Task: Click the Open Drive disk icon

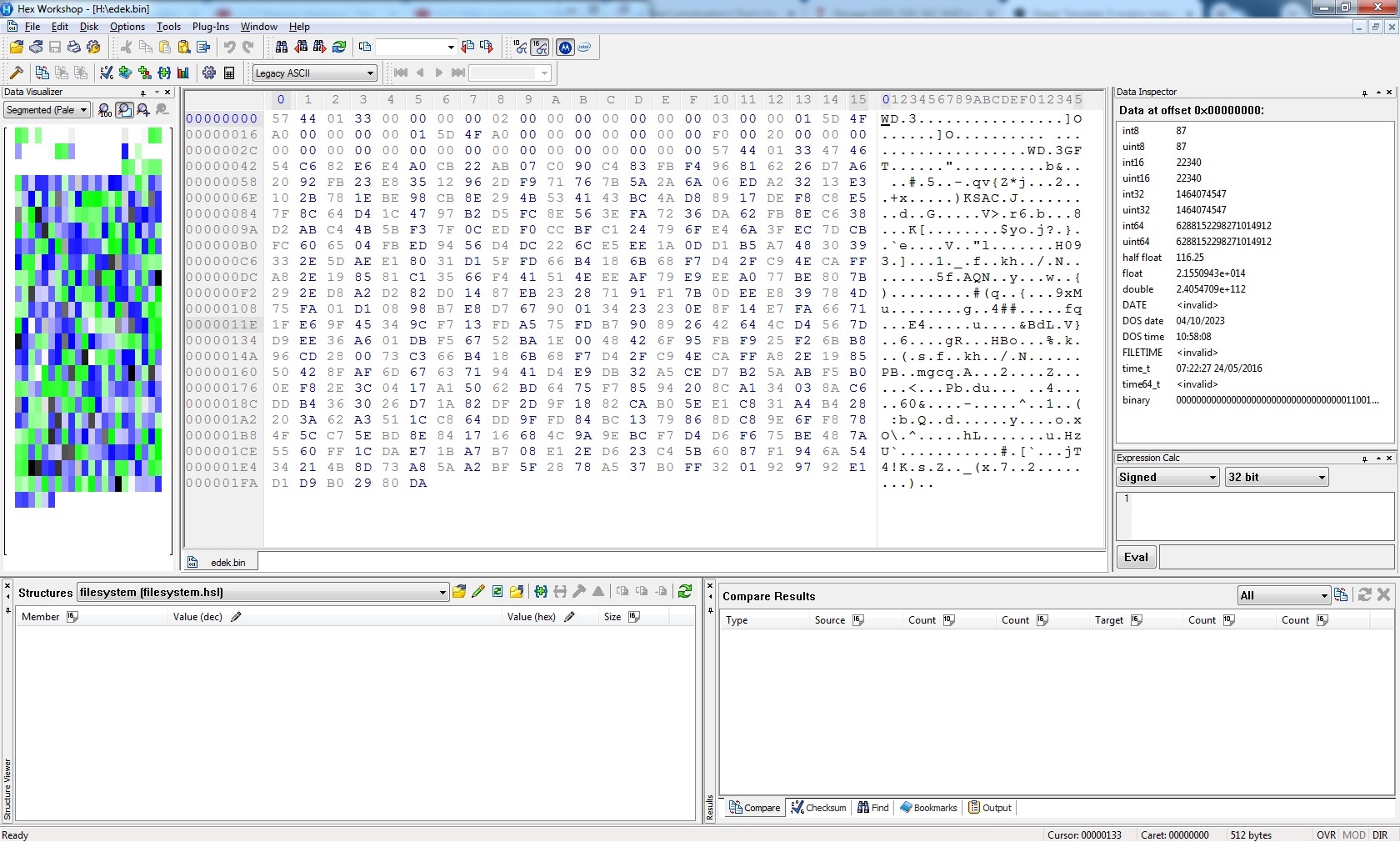Action: [36, 48]
